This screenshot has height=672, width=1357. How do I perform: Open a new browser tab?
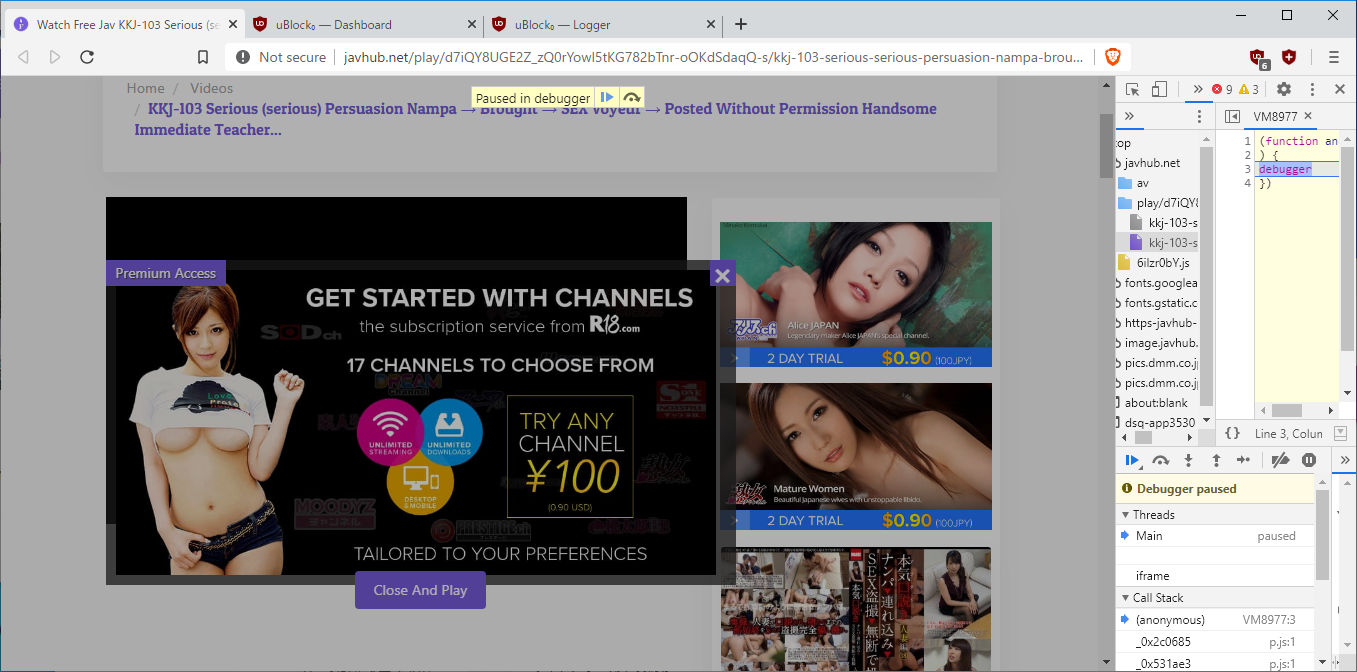pos(741,24)
